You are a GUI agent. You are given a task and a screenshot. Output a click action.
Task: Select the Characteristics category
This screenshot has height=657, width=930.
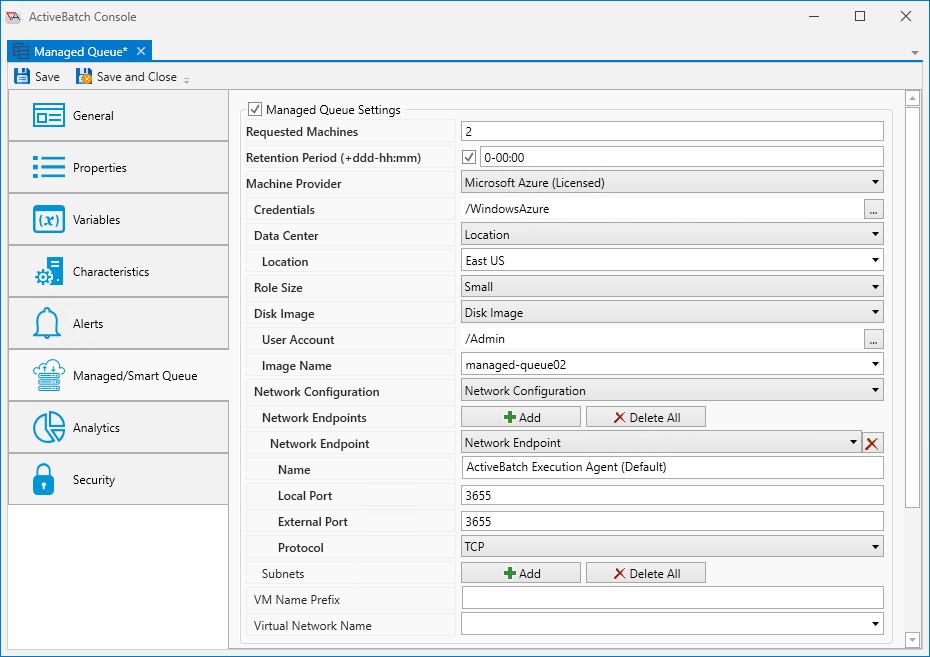click(x=119, y=272)
